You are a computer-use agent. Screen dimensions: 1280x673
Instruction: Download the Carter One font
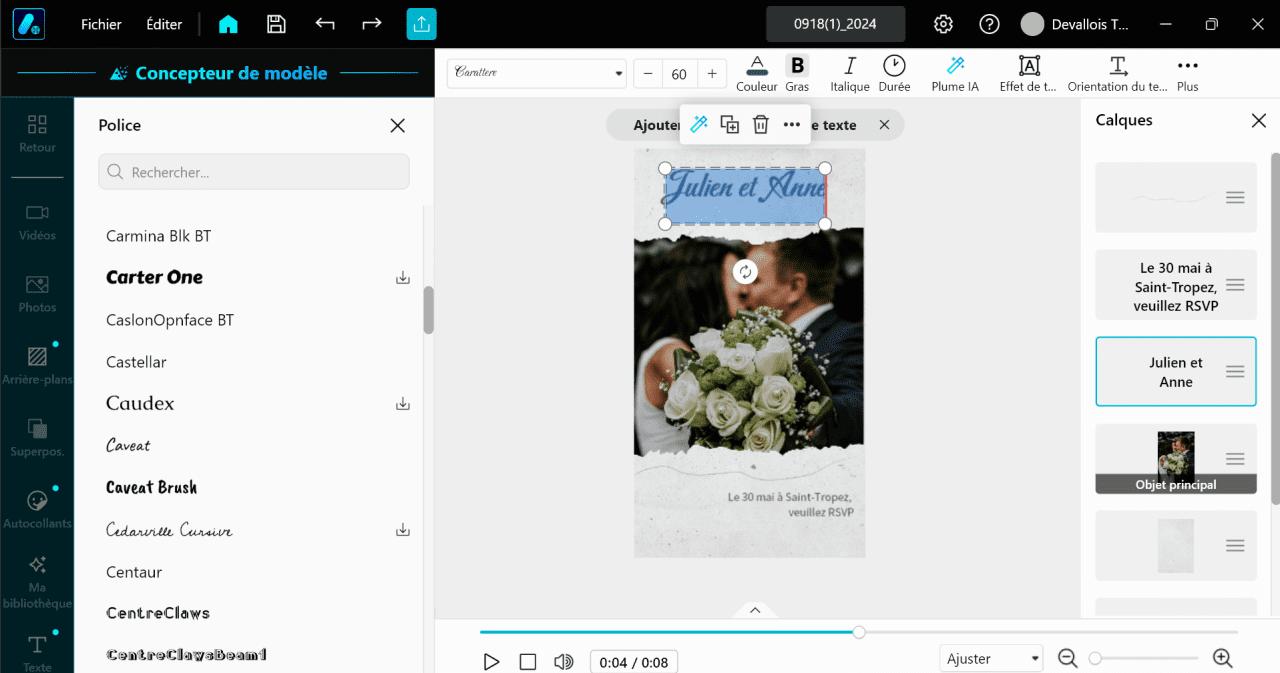[x=403, y=277]
